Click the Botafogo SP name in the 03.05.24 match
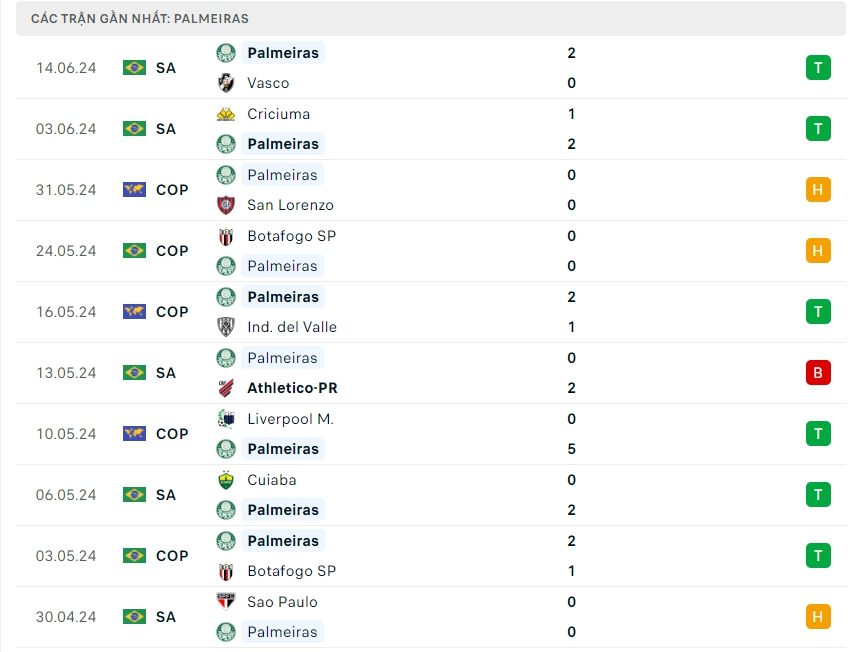Viewport: 861px width, 652px height. 291,571
